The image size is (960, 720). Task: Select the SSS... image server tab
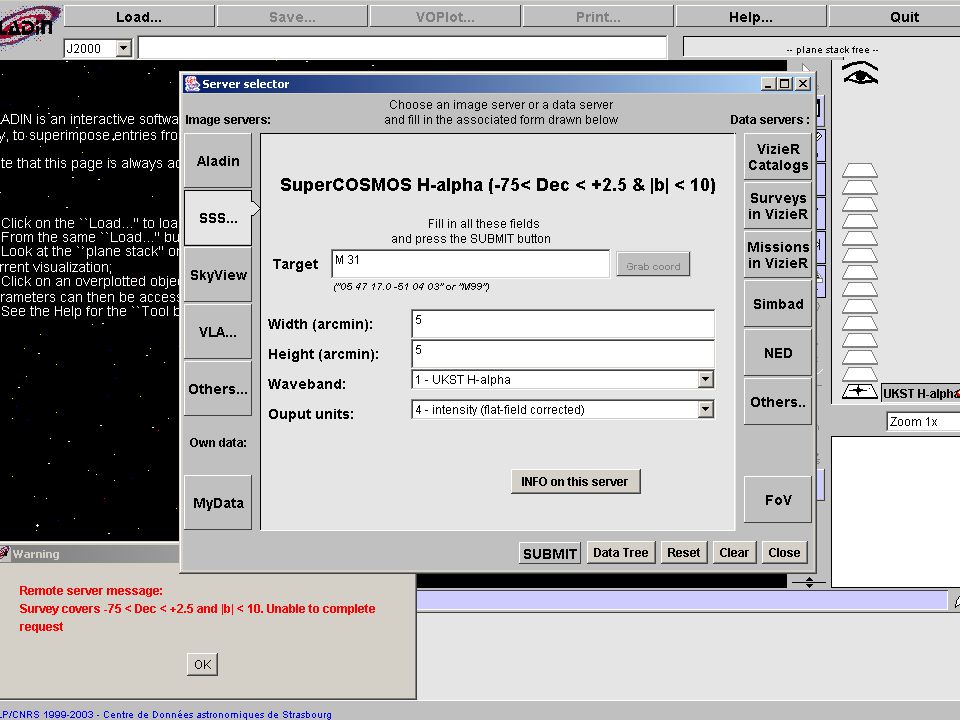tap(218, 218)
